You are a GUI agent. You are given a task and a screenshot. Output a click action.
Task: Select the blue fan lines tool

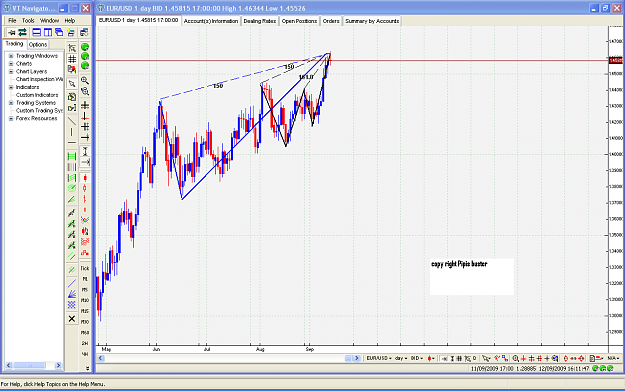click(x=72, y=295)
